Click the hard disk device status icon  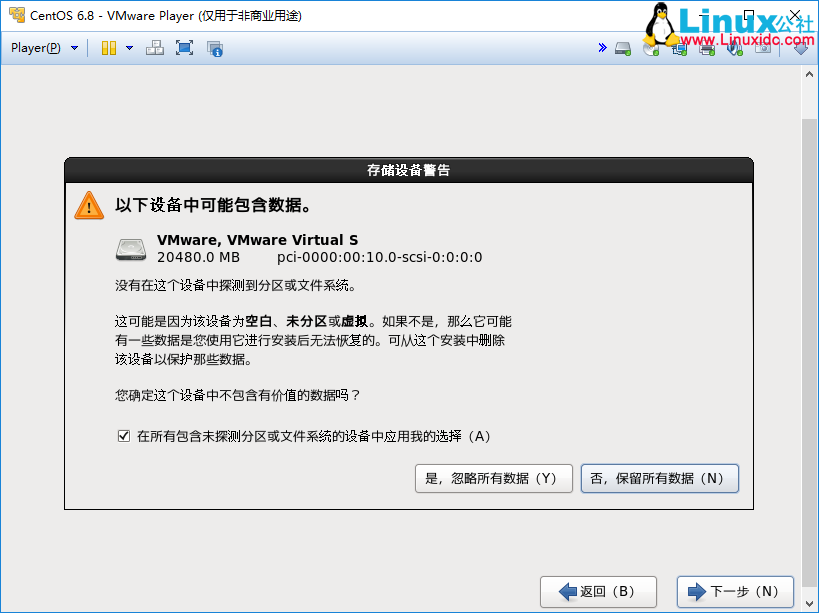(x=621, y=48)
